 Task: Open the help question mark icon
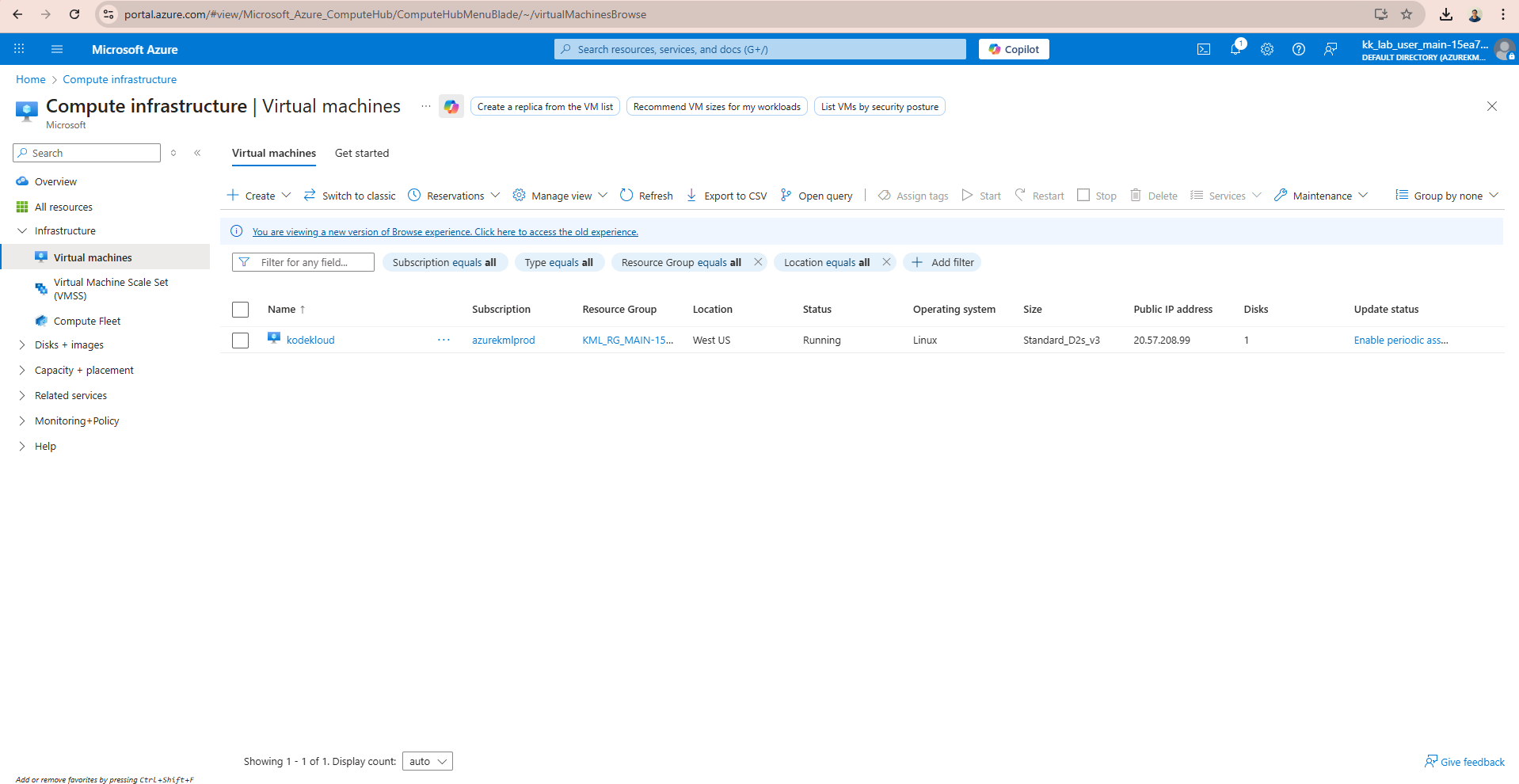(x=1299, y=49)
